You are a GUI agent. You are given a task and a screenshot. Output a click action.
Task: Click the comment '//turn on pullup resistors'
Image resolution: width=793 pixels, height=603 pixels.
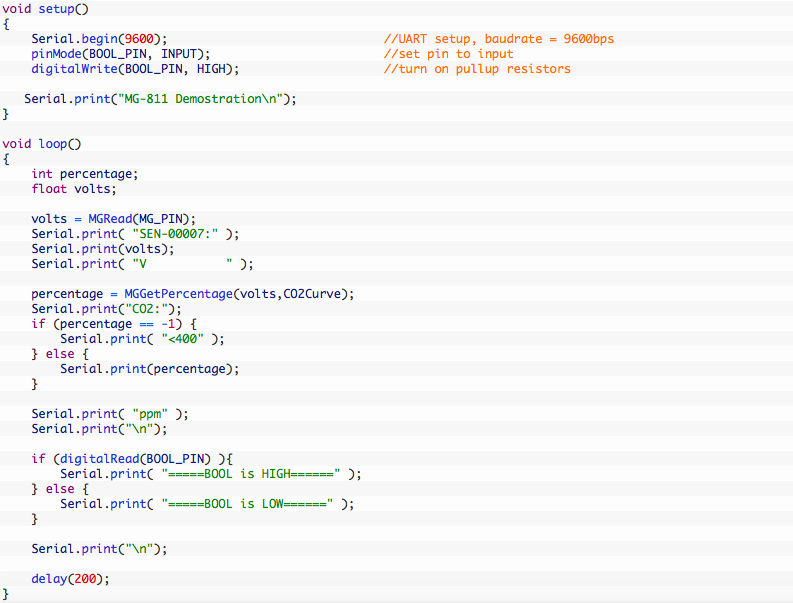pyautogui.click(x=477, y=69)
